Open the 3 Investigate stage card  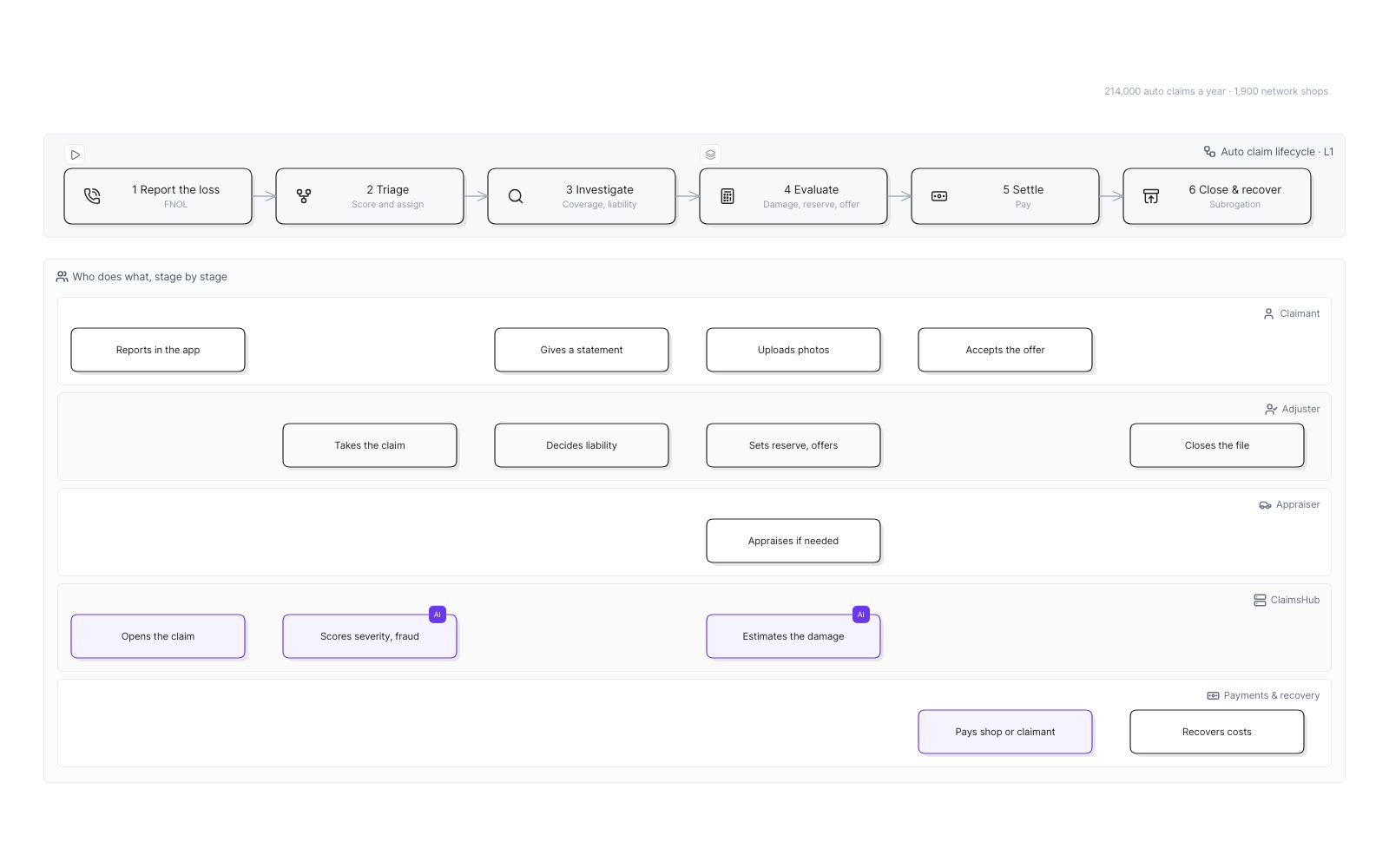[582, 196]
